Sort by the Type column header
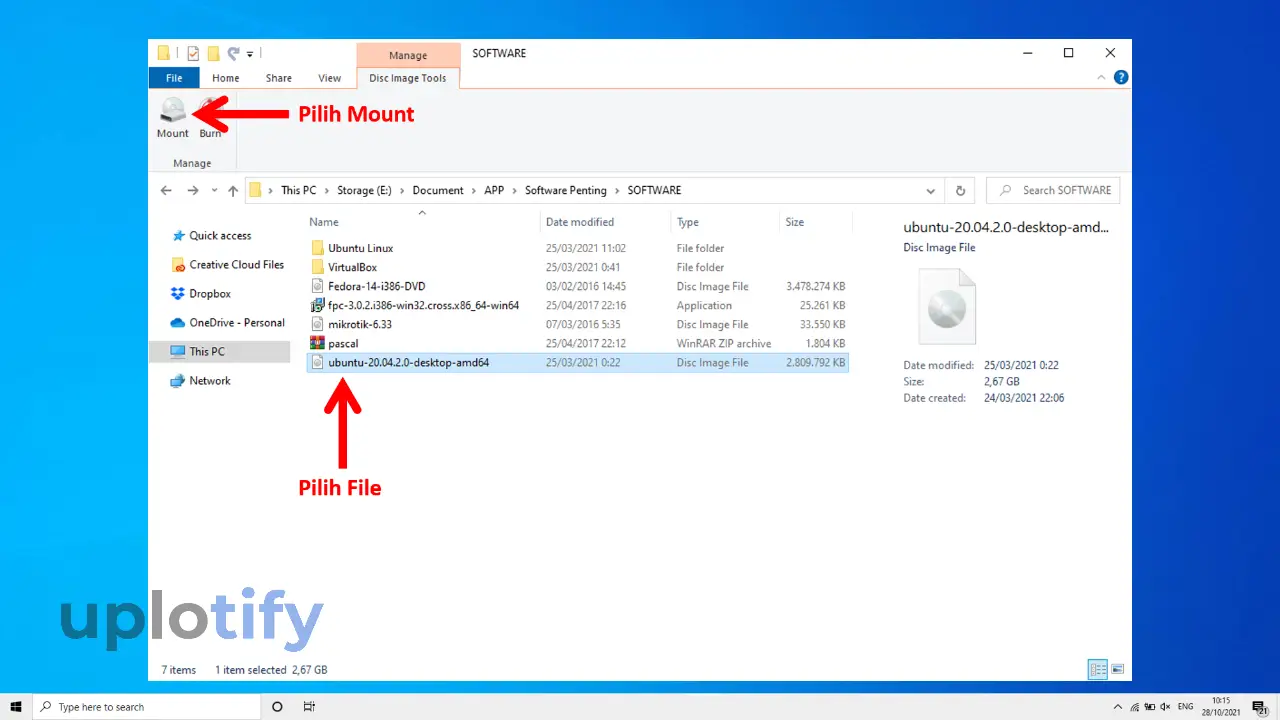 click(688, 222)
